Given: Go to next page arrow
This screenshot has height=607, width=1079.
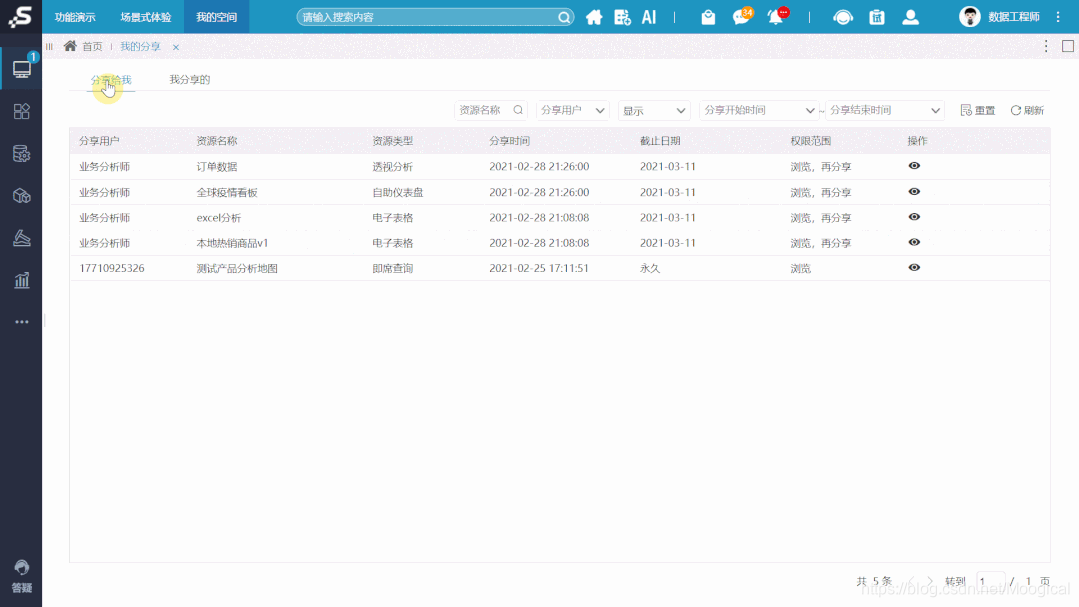Looking at the screenshot, I should click(x=930, y=582).
